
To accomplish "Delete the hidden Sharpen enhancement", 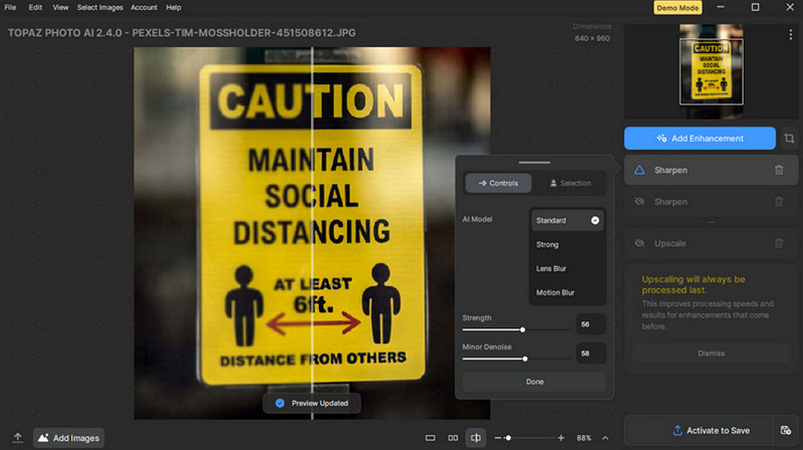I will (779, 202).
